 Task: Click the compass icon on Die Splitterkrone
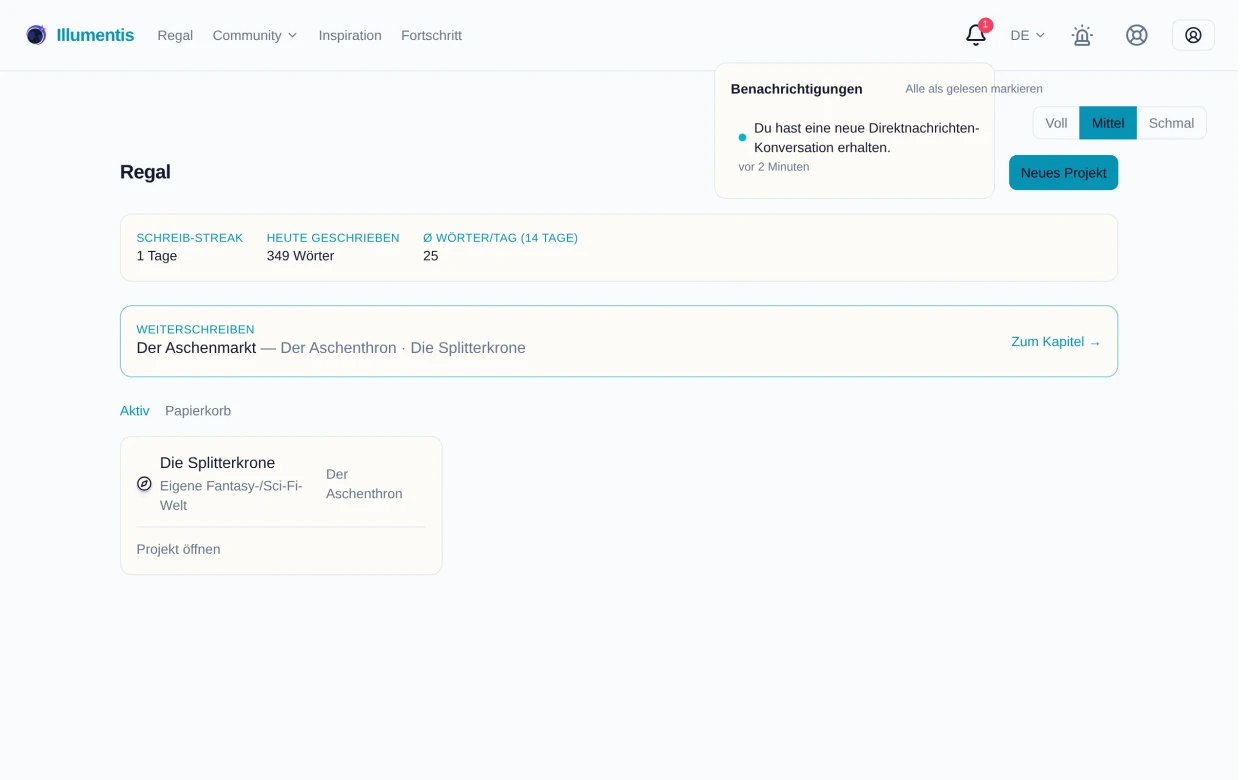(x=144, y=484)
